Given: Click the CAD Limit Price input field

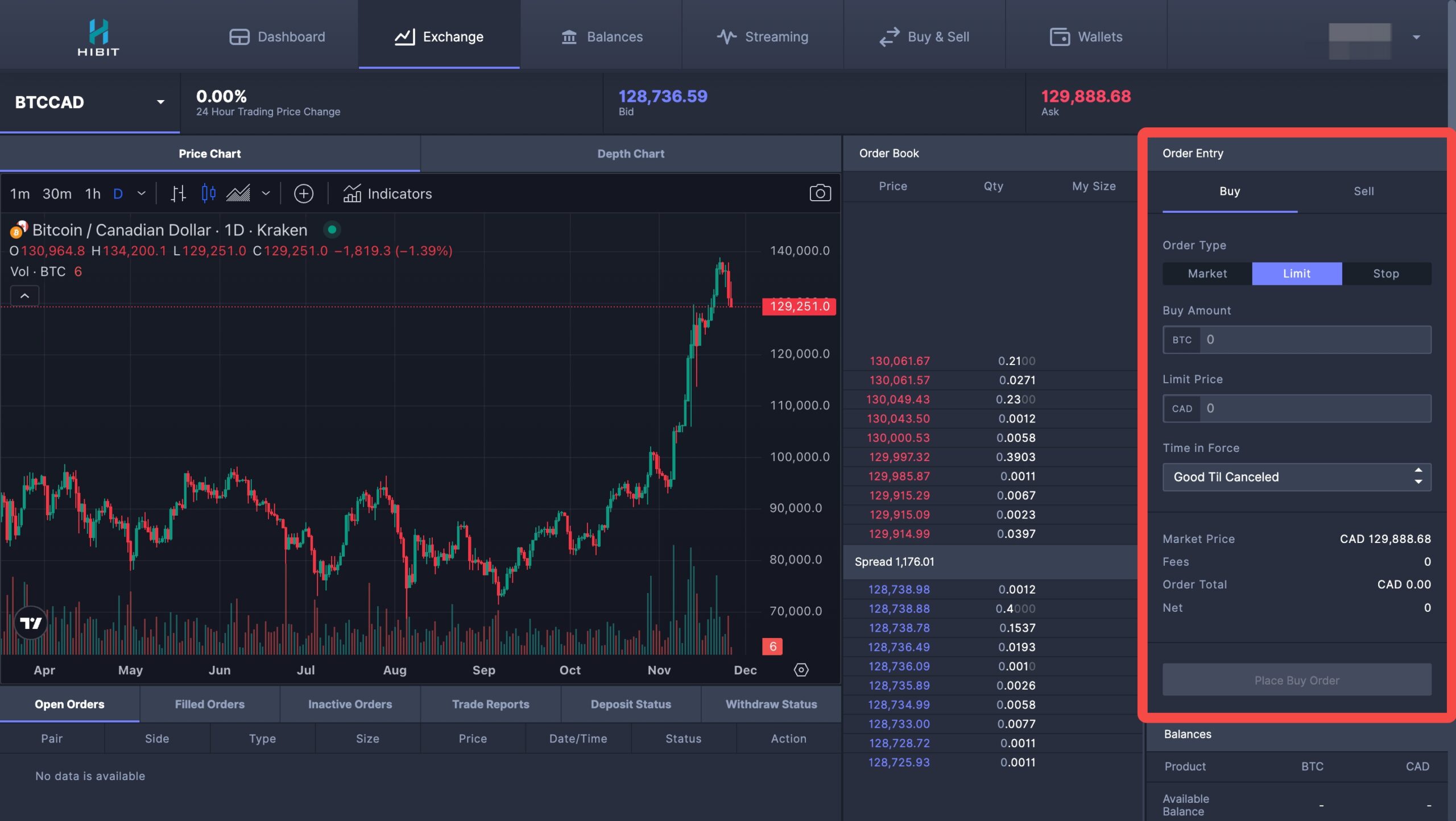Looking at the screenshot, I should (1297, 408).
